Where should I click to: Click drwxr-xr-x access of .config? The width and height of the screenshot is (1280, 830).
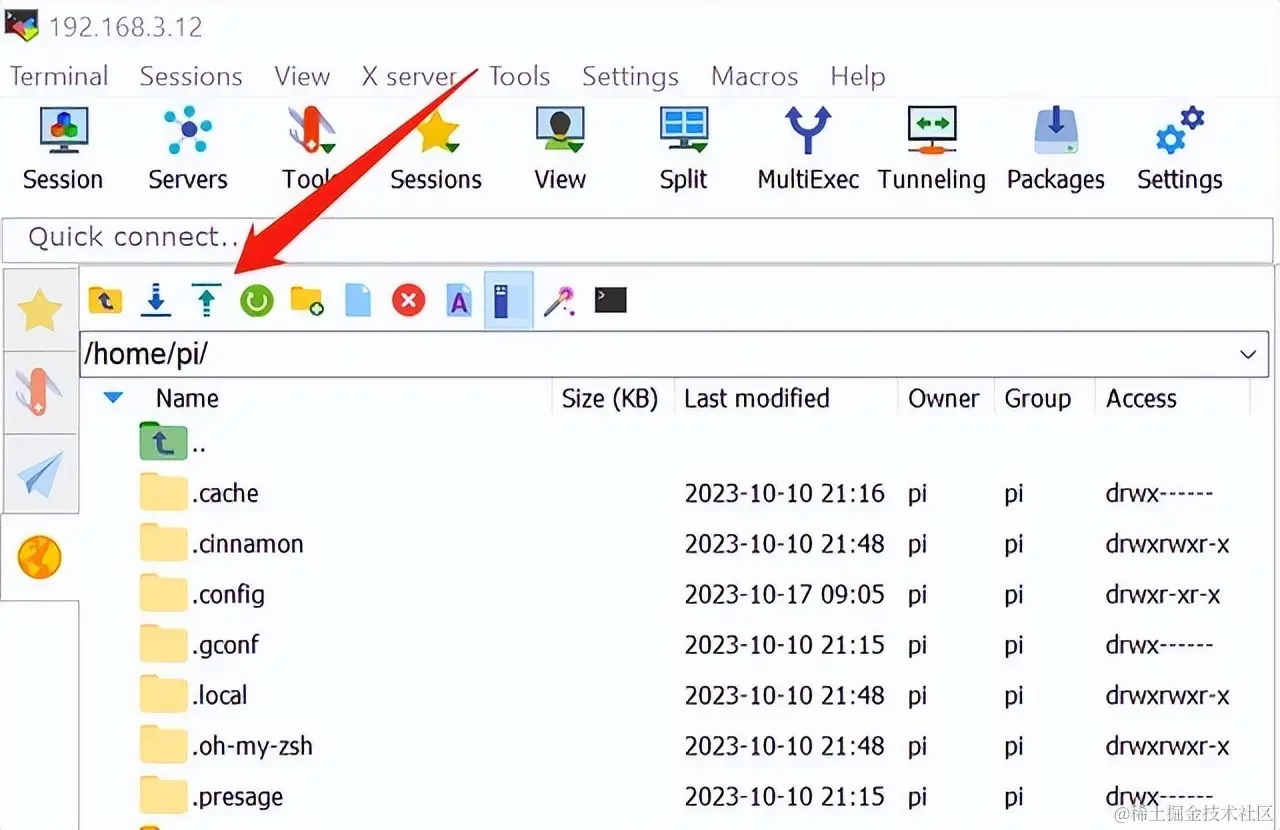click(1163, 594)
